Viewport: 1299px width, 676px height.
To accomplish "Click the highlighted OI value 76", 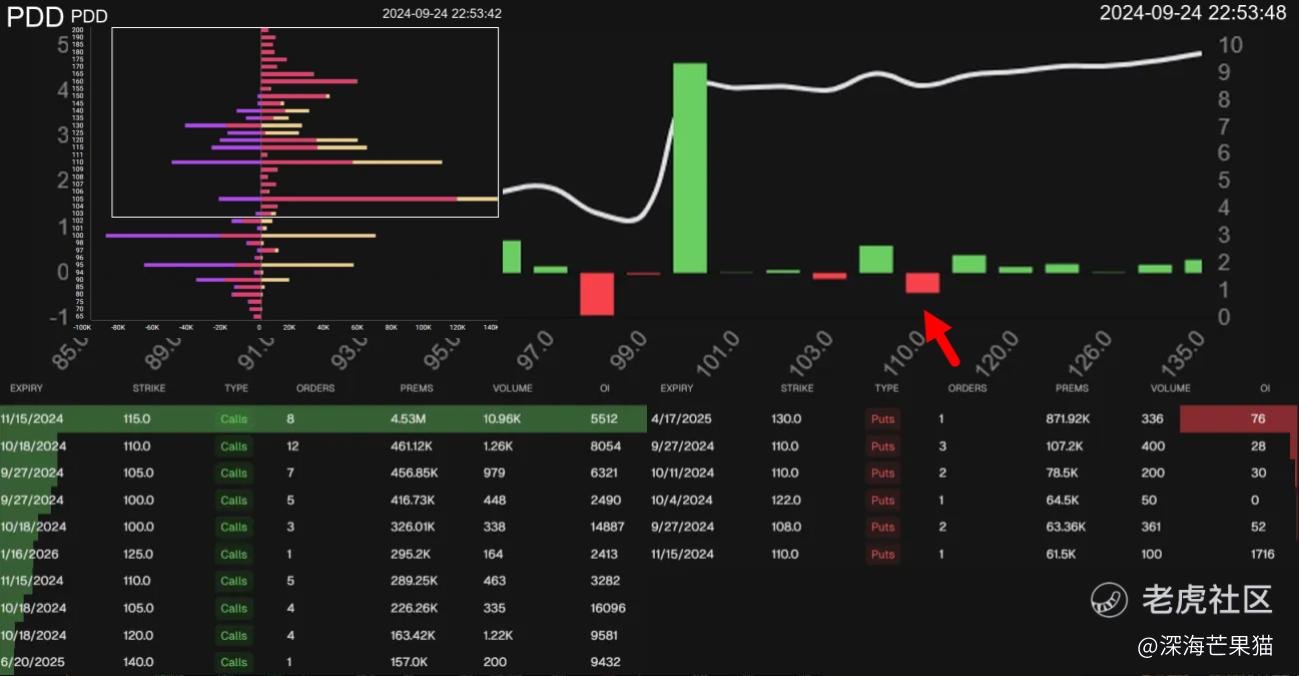I will pos(1258,419).
